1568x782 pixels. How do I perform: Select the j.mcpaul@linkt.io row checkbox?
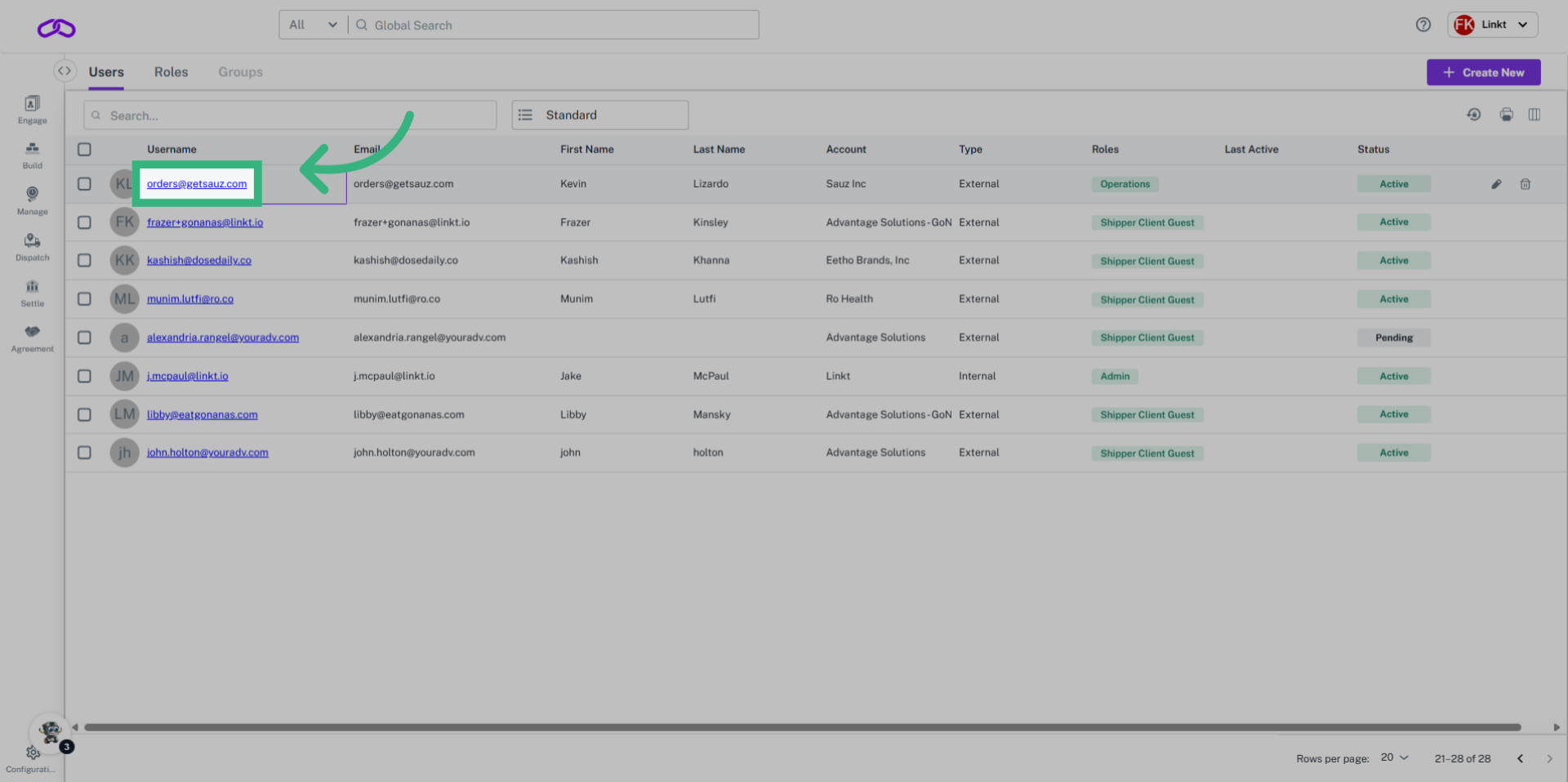(84, 377)
